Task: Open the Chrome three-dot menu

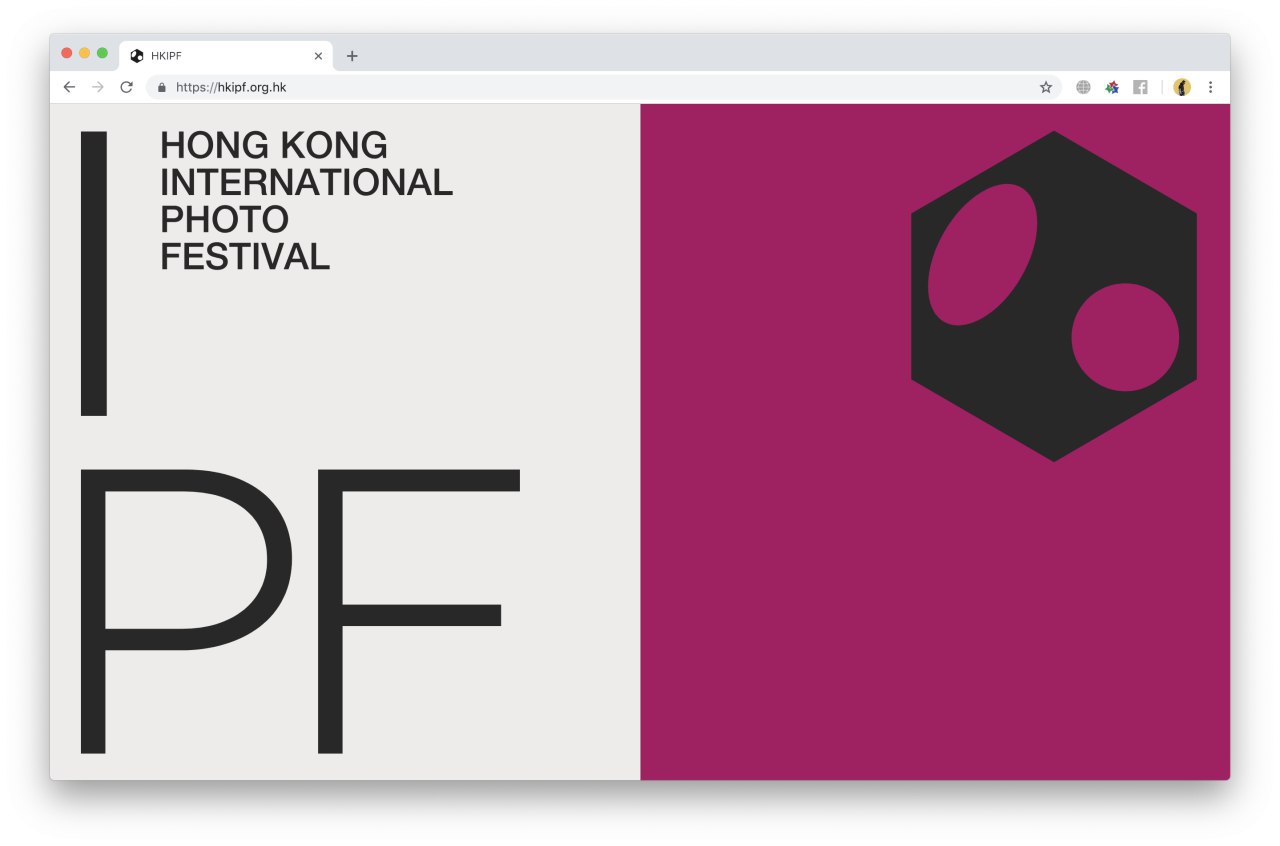Action: 1210,87
